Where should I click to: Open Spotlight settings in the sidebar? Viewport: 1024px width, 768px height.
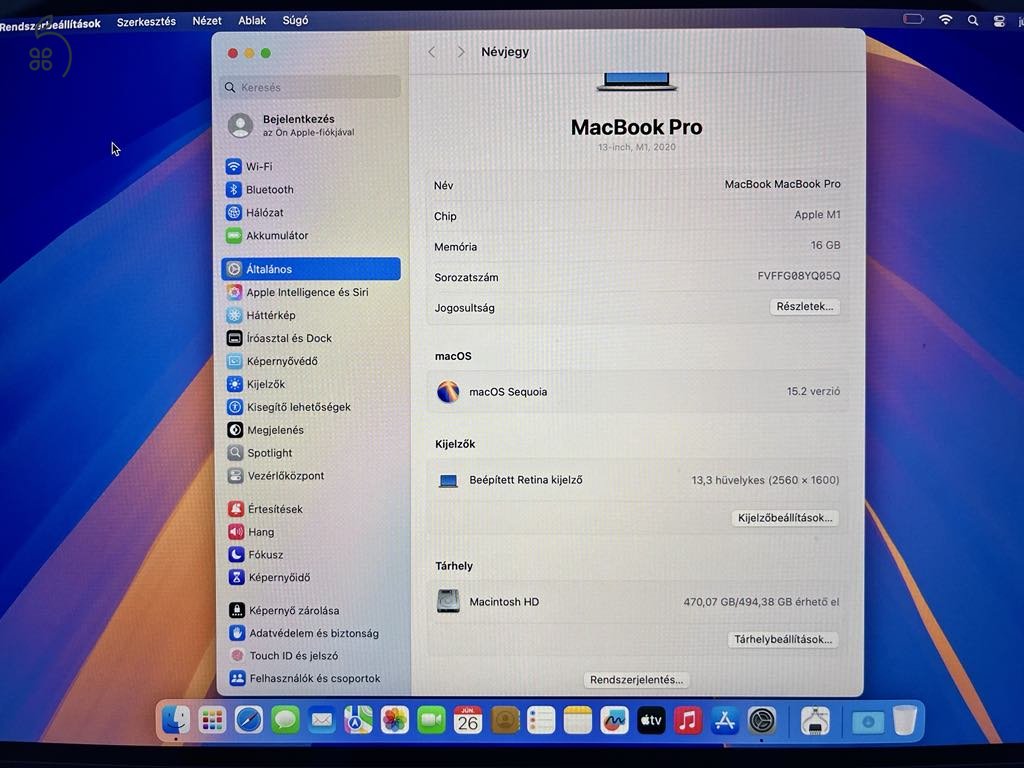point(260,453)
